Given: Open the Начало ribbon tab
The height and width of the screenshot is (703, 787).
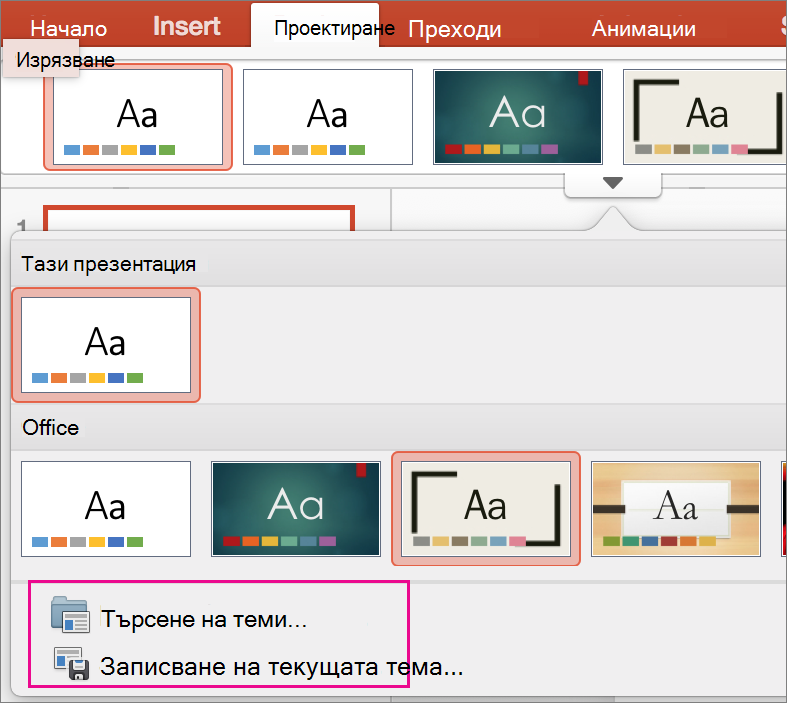Looking at the screenshot, I should click(69, 29).
